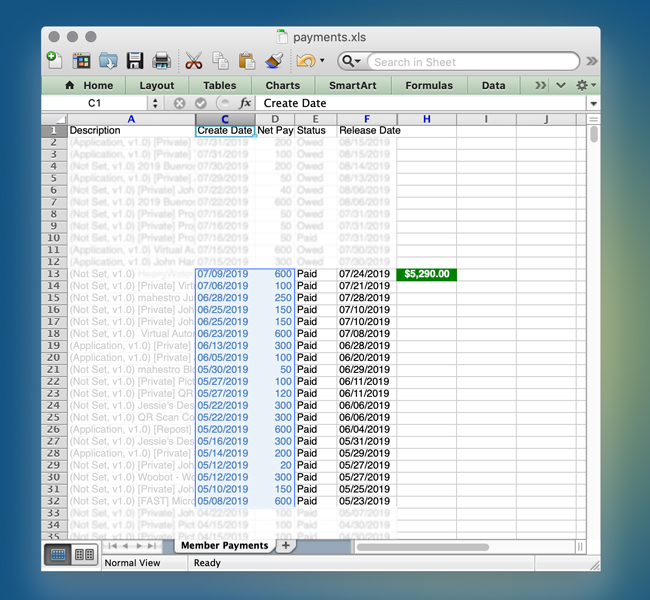
Task: Switch to the Home ribbon tab
Action: coord(89,85)
